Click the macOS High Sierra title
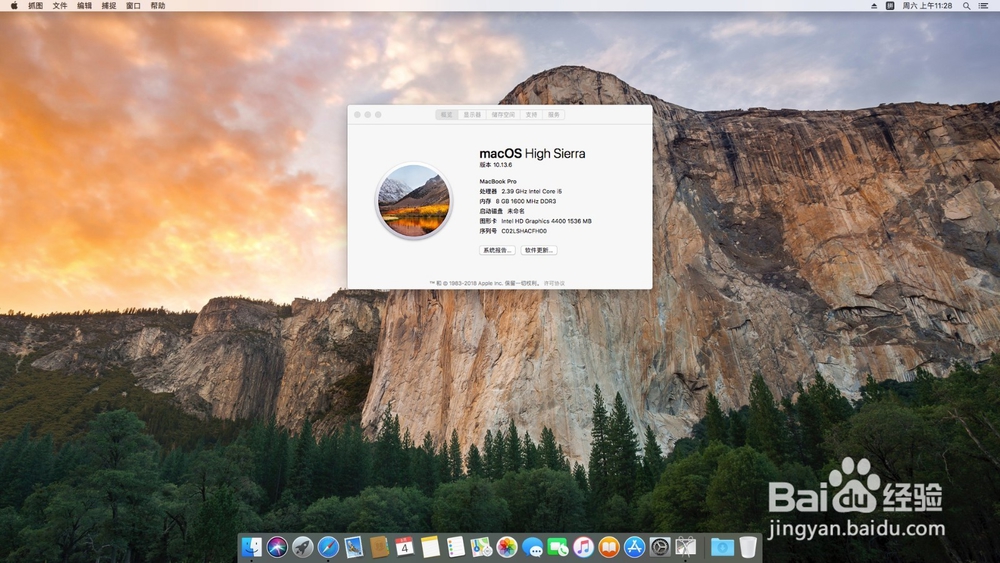This screenshot has width=1000, height=563. [x=532, y=153]
